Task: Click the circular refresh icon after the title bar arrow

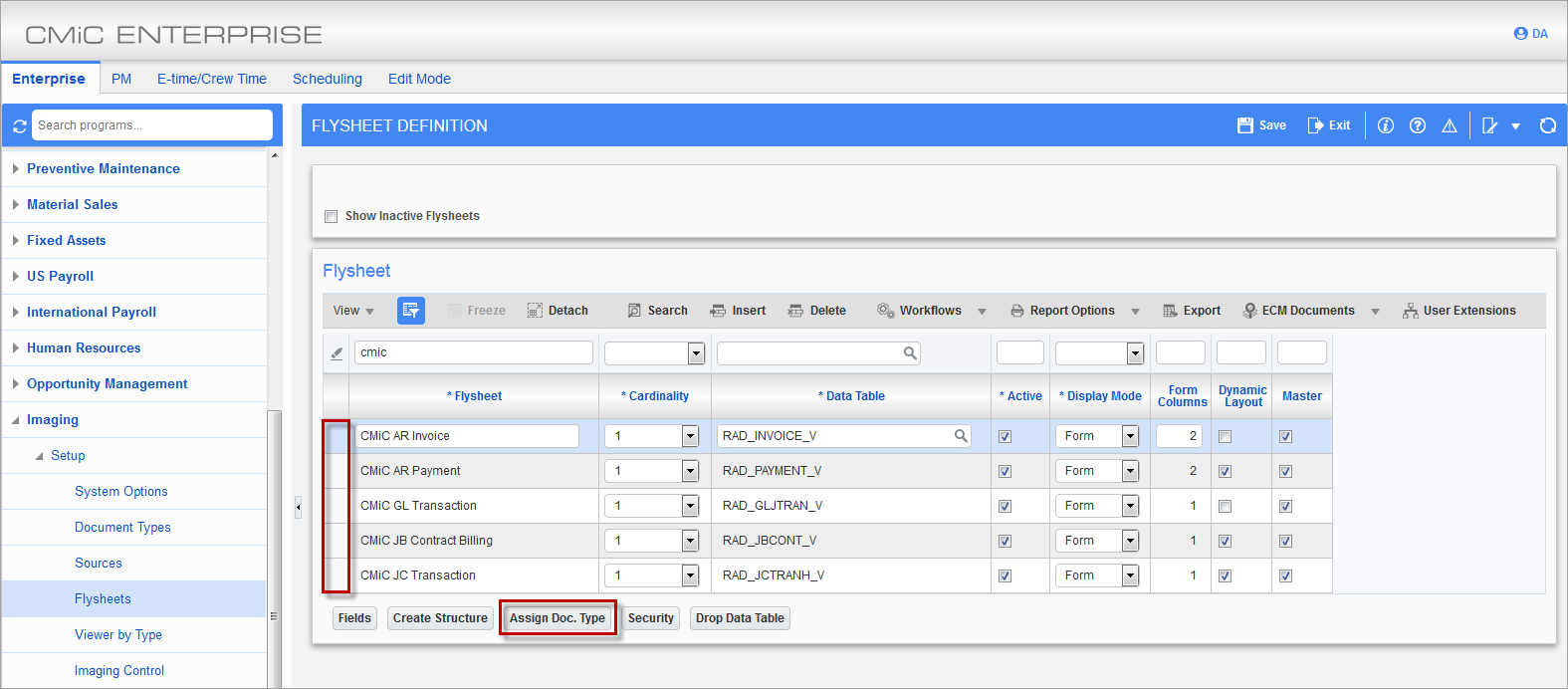Action: pos(1548,125)
